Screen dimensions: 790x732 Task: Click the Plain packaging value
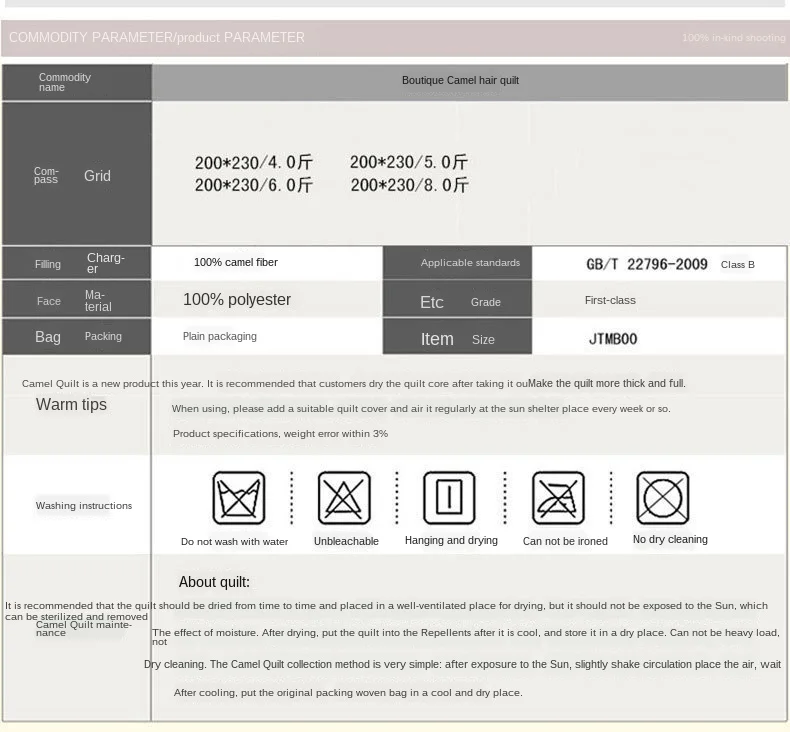[220, 336]
